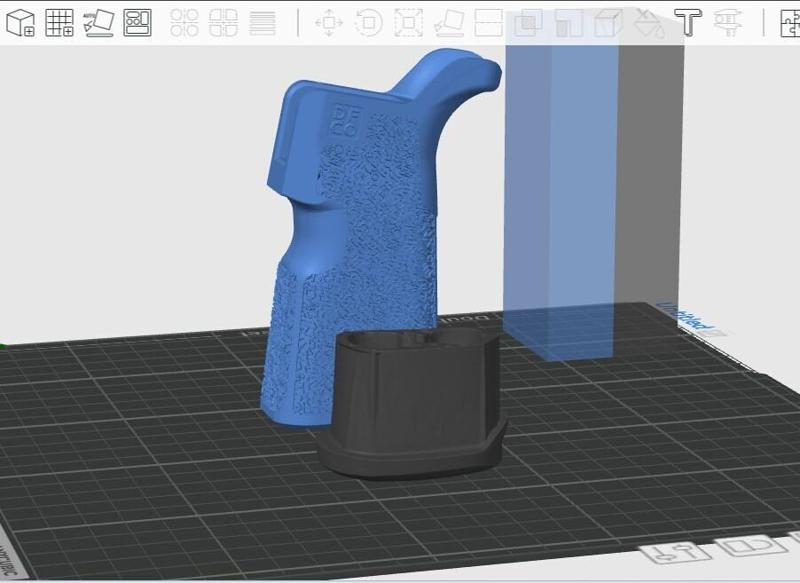Select the Color painting bucket tool
This screenshot has width=800, height=583.
[648, 23]
